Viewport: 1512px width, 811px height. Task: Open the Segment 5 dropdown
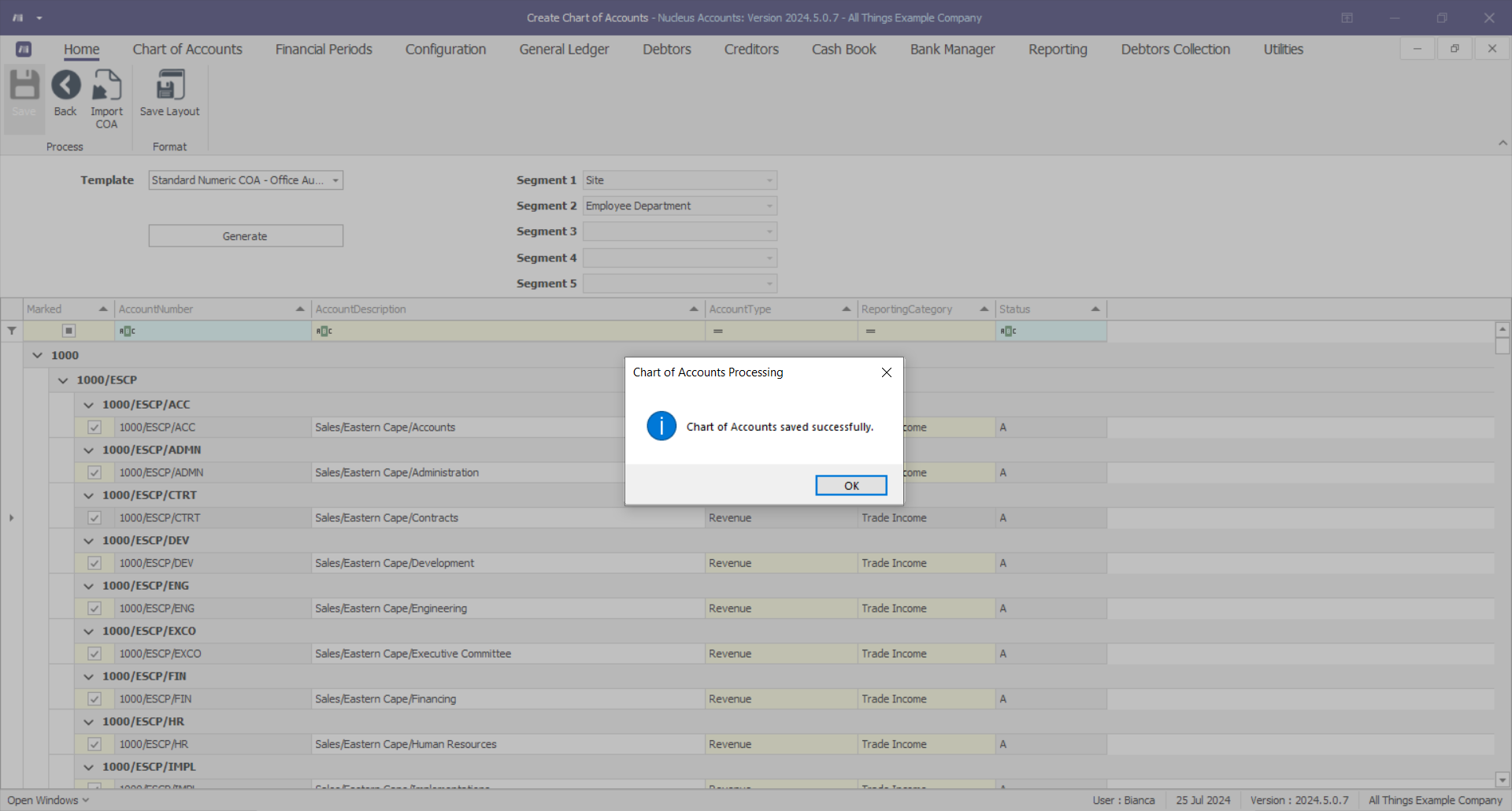click(x=769, y=283)
